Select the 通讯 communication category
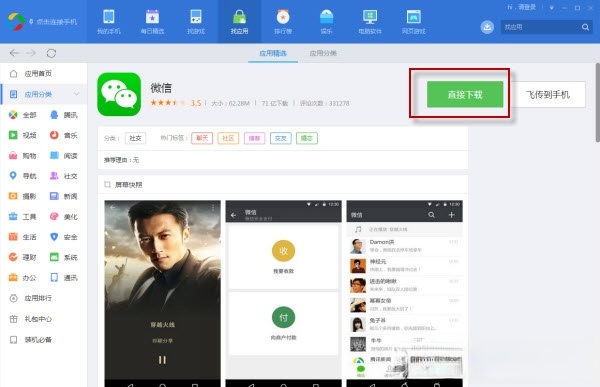 pos(64,278)
